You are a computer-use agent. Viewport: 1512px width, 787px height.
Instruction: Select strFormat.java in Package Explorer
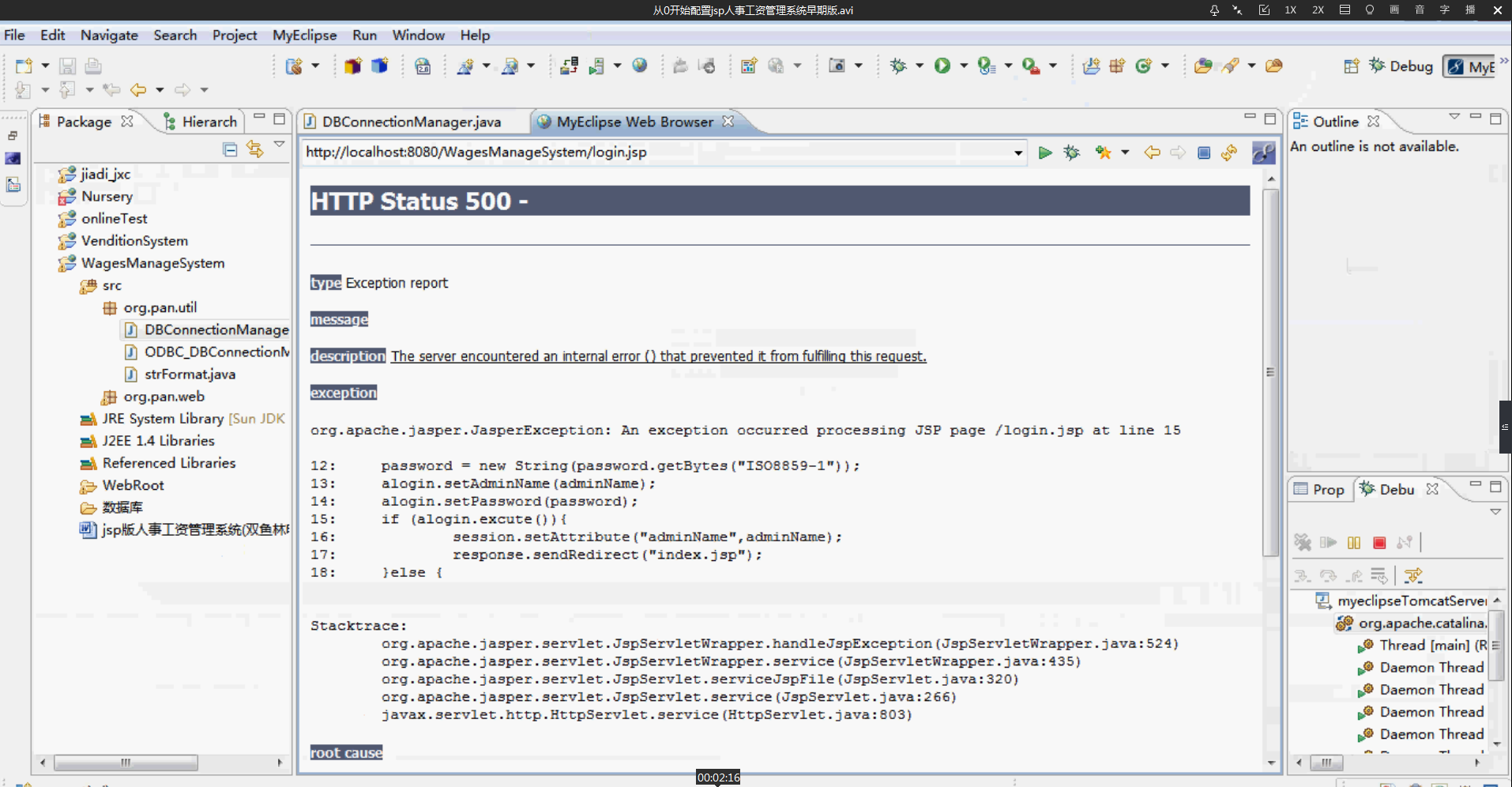[190, 375]
